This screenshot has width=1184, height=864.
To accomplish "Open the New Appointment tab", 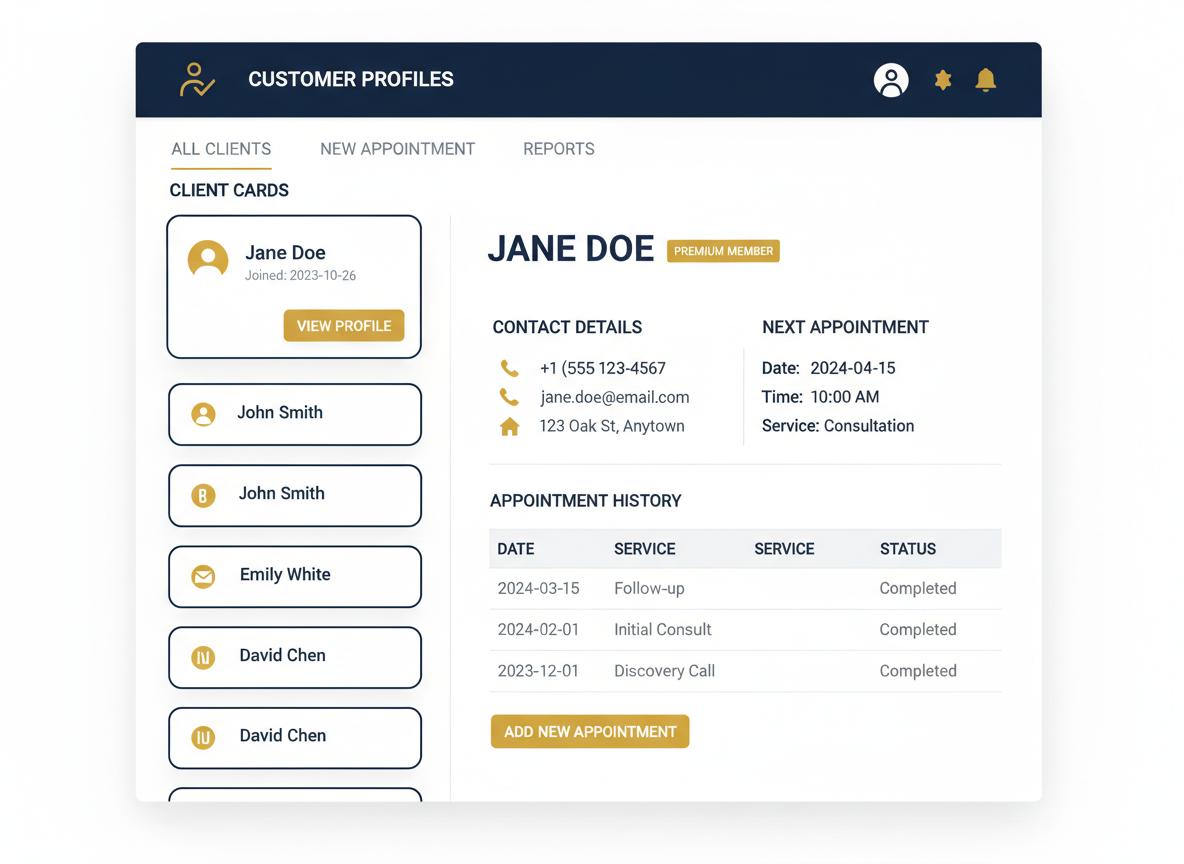I will coord(397,149).
